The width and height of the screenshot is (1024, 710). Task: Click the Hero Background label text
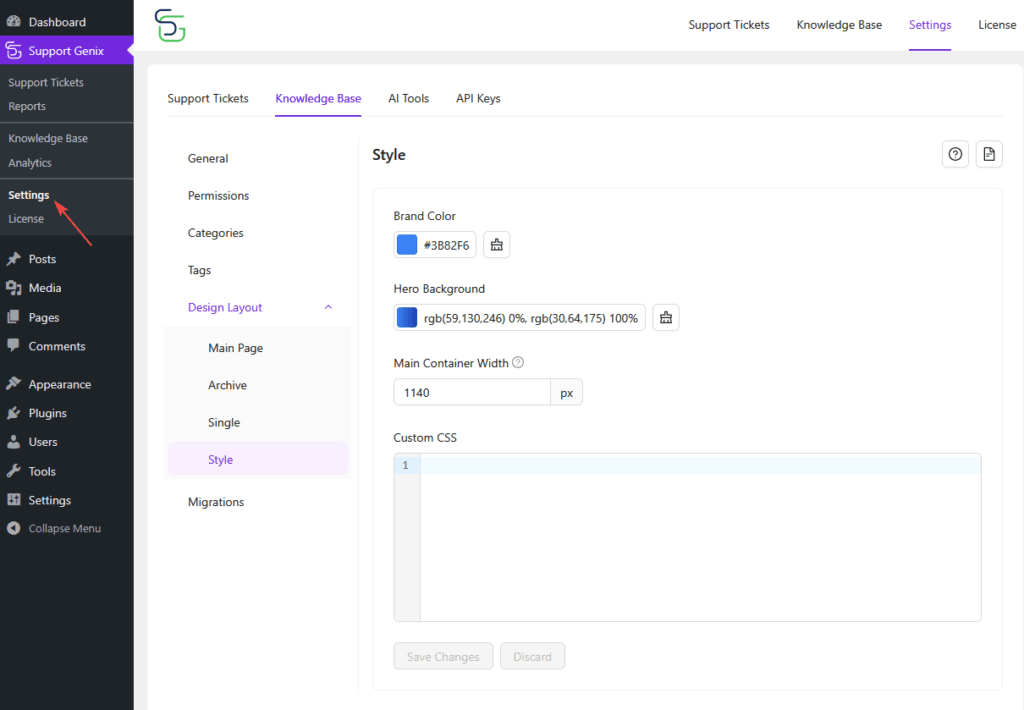click(439, 289)
